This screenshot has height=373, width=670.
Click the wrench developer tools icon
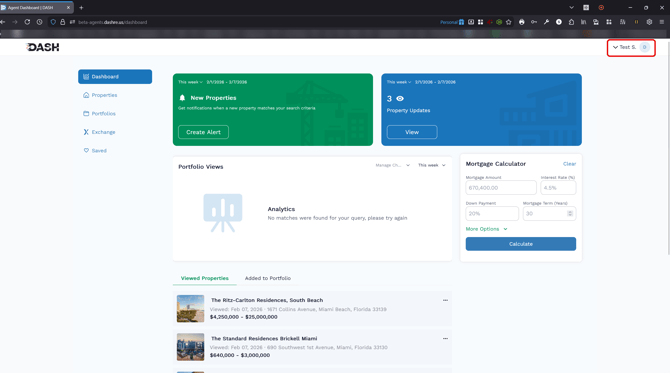click(546, 22)
